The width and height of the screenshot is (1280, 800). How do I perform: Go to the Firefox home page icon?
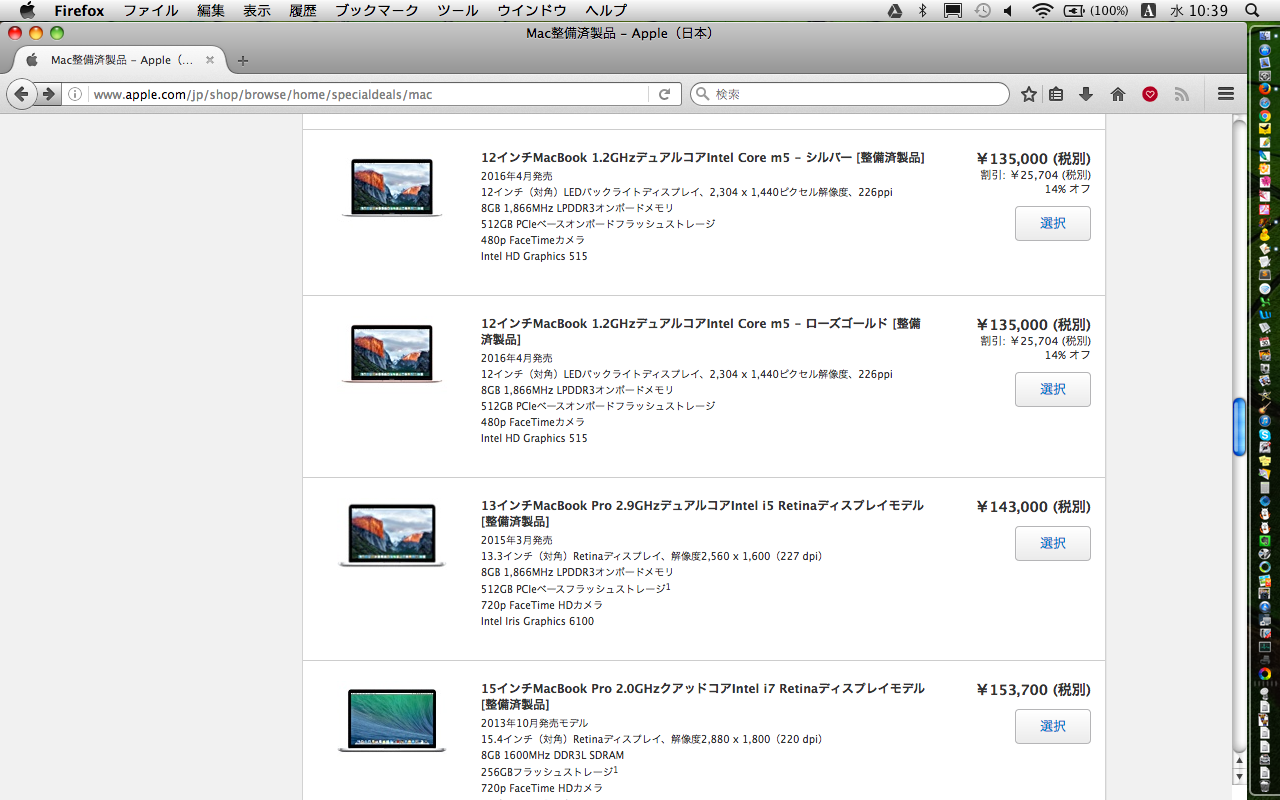coord(1118,94)
